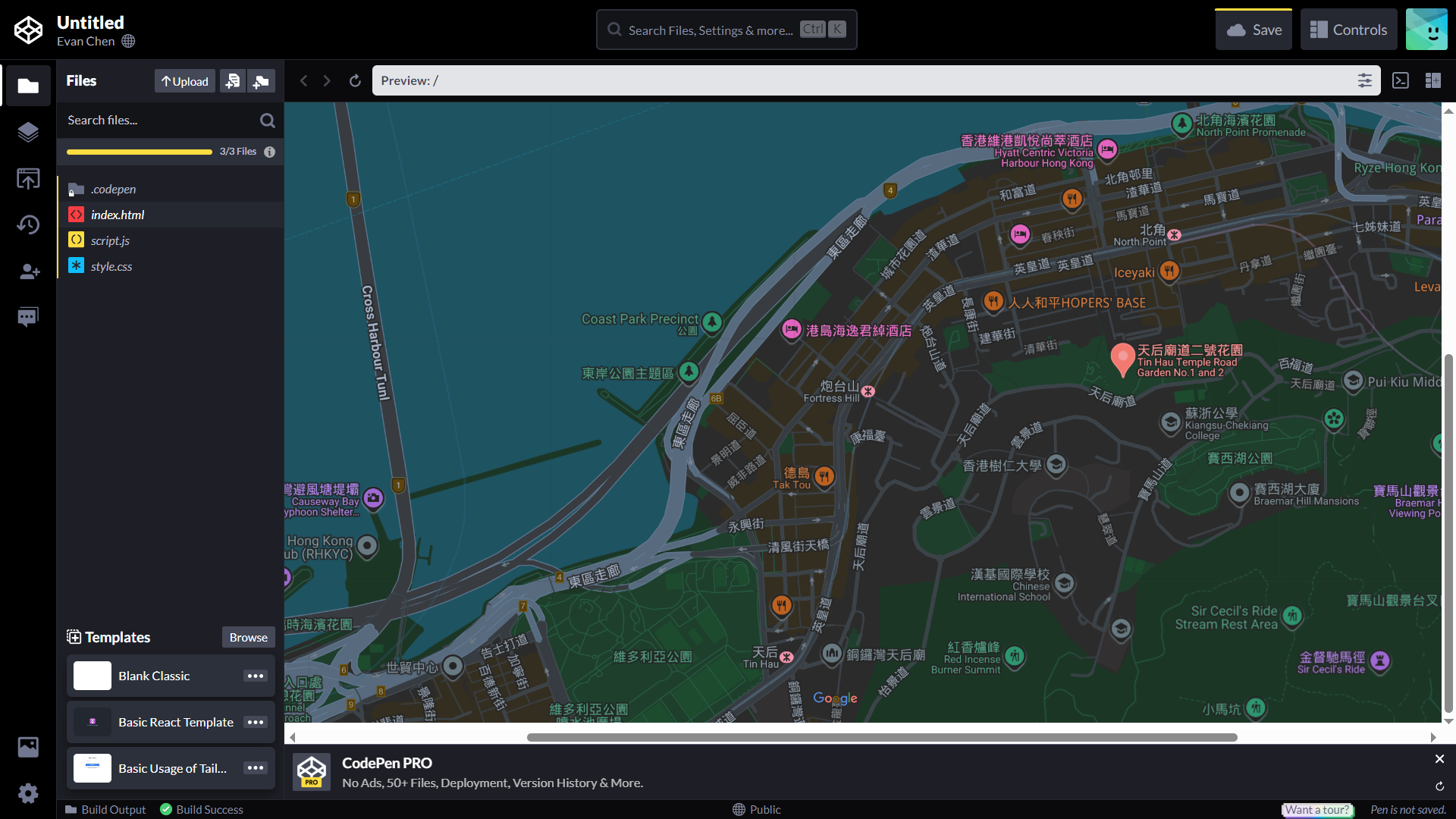Click the Iceyaki restaurant map pin
Screen dimensions: 1456x819
(1169, 271)
